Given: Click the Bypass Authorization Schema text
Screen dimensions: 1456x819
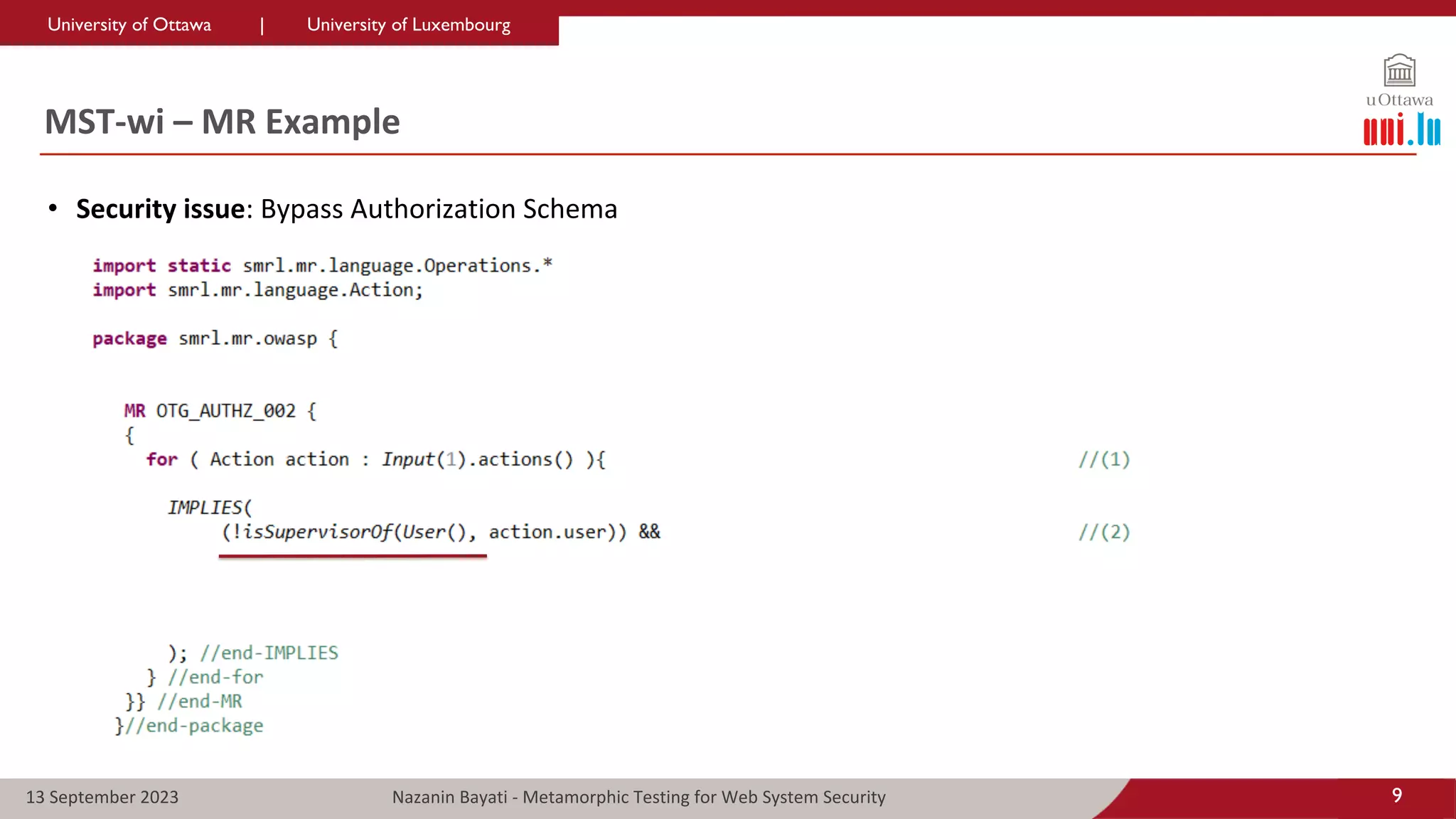Looking at the screenshot, I should coord(439,209).
